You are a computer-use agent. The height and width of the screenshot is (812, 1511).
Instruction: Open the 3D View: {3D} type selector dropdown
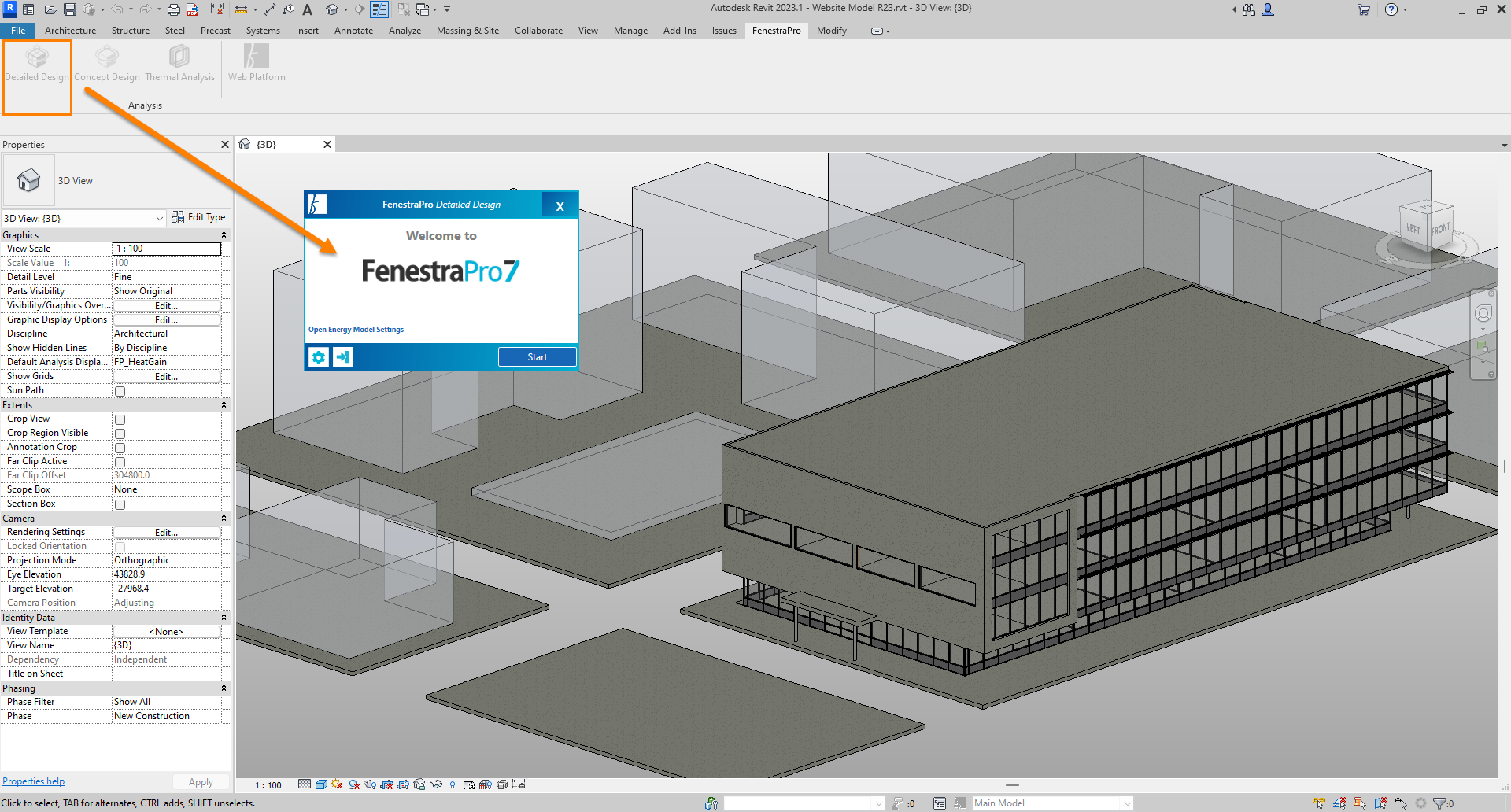[x=83, y=218]
